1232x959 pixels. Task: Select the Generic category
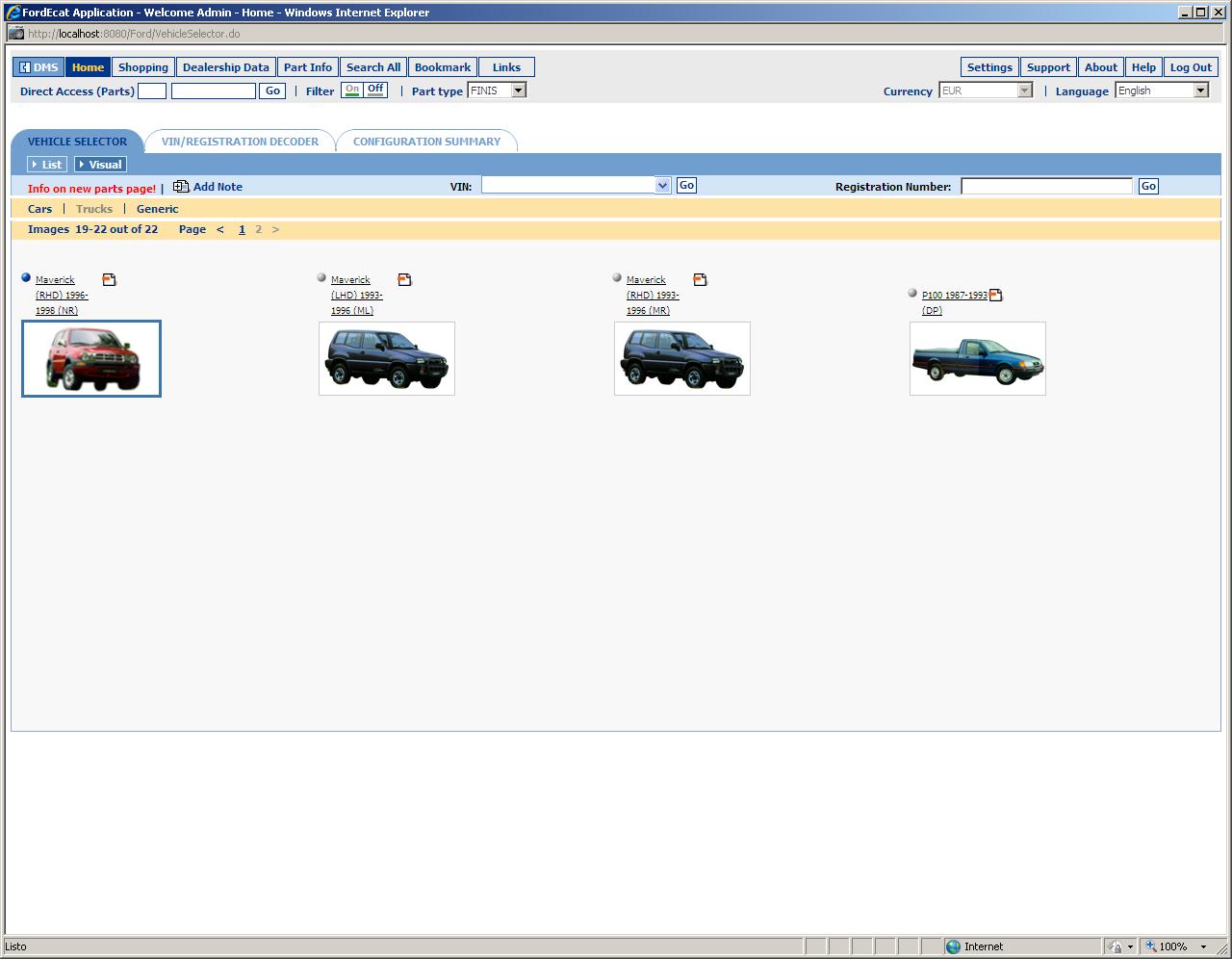tap(157, 209)
